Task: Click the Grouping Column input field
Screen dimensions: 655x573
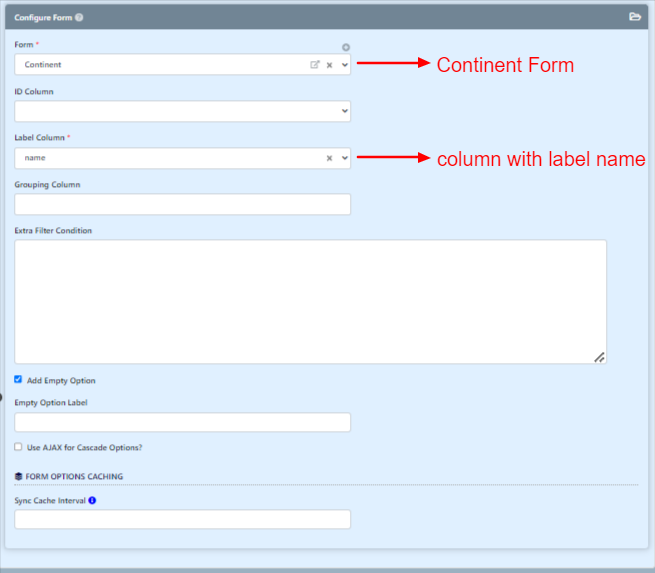Action: pos(183,204)
